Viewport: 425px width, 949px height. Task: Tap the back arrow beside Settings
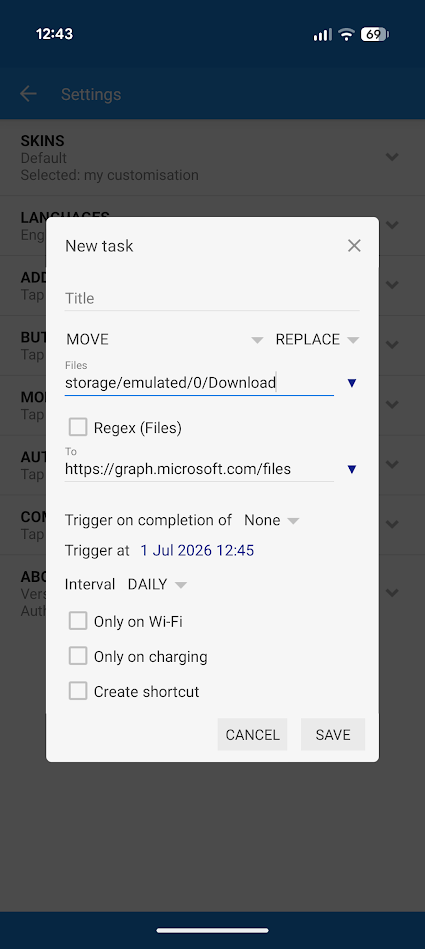click(x=28, y=94)
